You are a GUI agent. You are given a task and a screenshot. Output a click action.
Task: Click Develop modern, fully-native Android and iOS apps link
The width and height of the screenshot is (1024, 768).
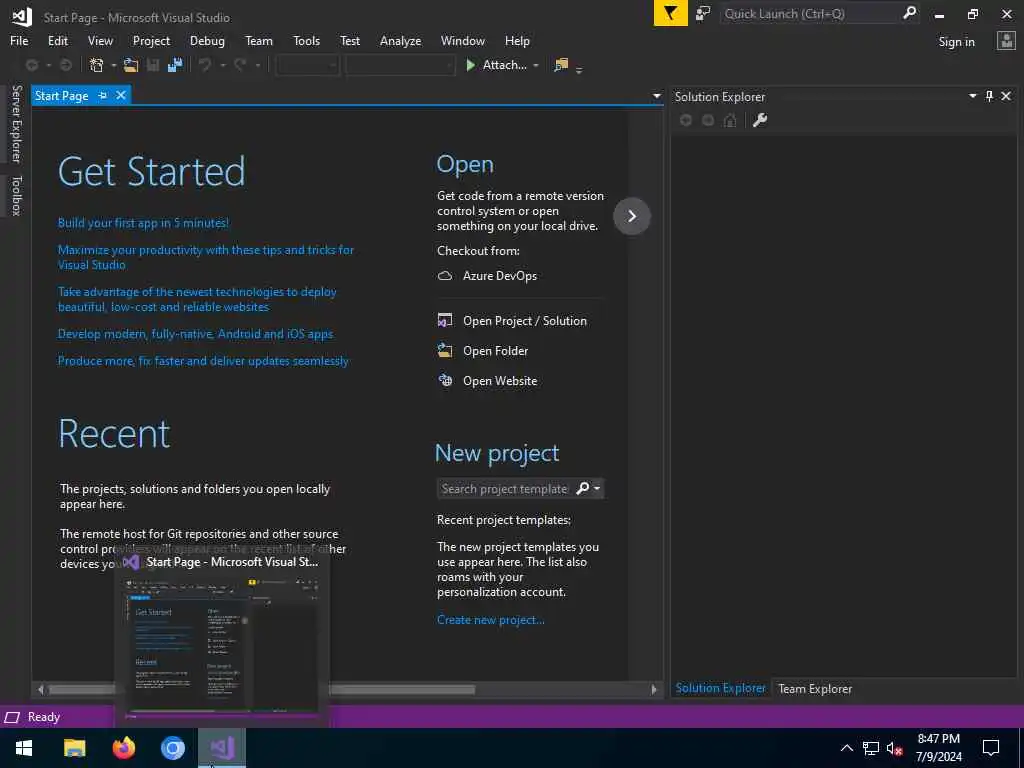pos(195,334)
